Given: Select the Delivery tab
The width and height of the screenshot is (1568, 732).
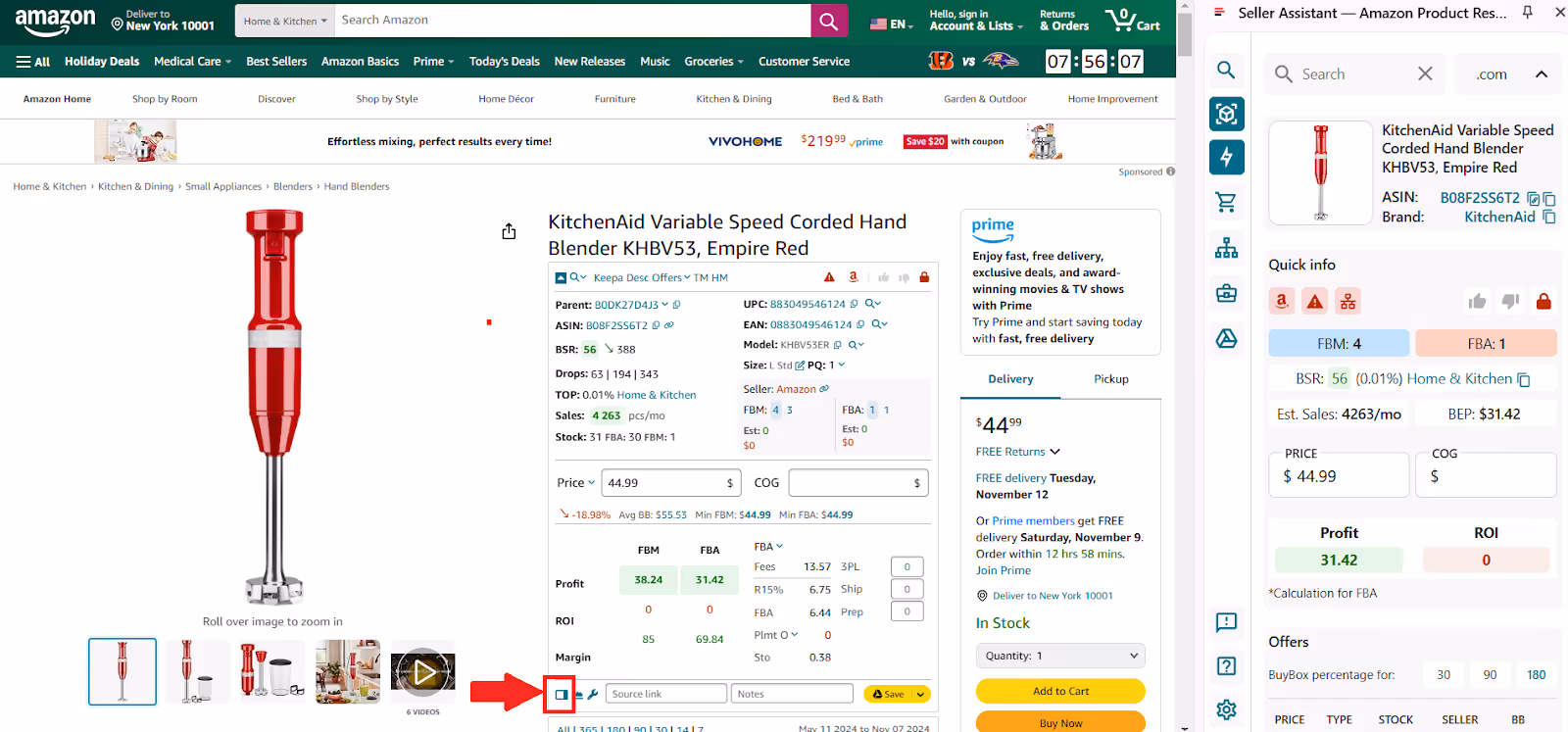Looking at the screenshot, I should 1010,379.
